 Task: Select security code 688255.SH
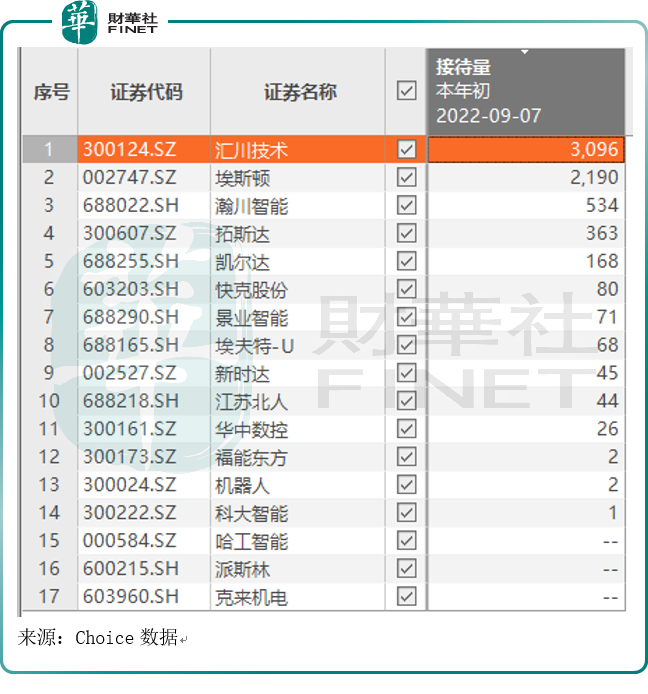(x=131, y=261)
